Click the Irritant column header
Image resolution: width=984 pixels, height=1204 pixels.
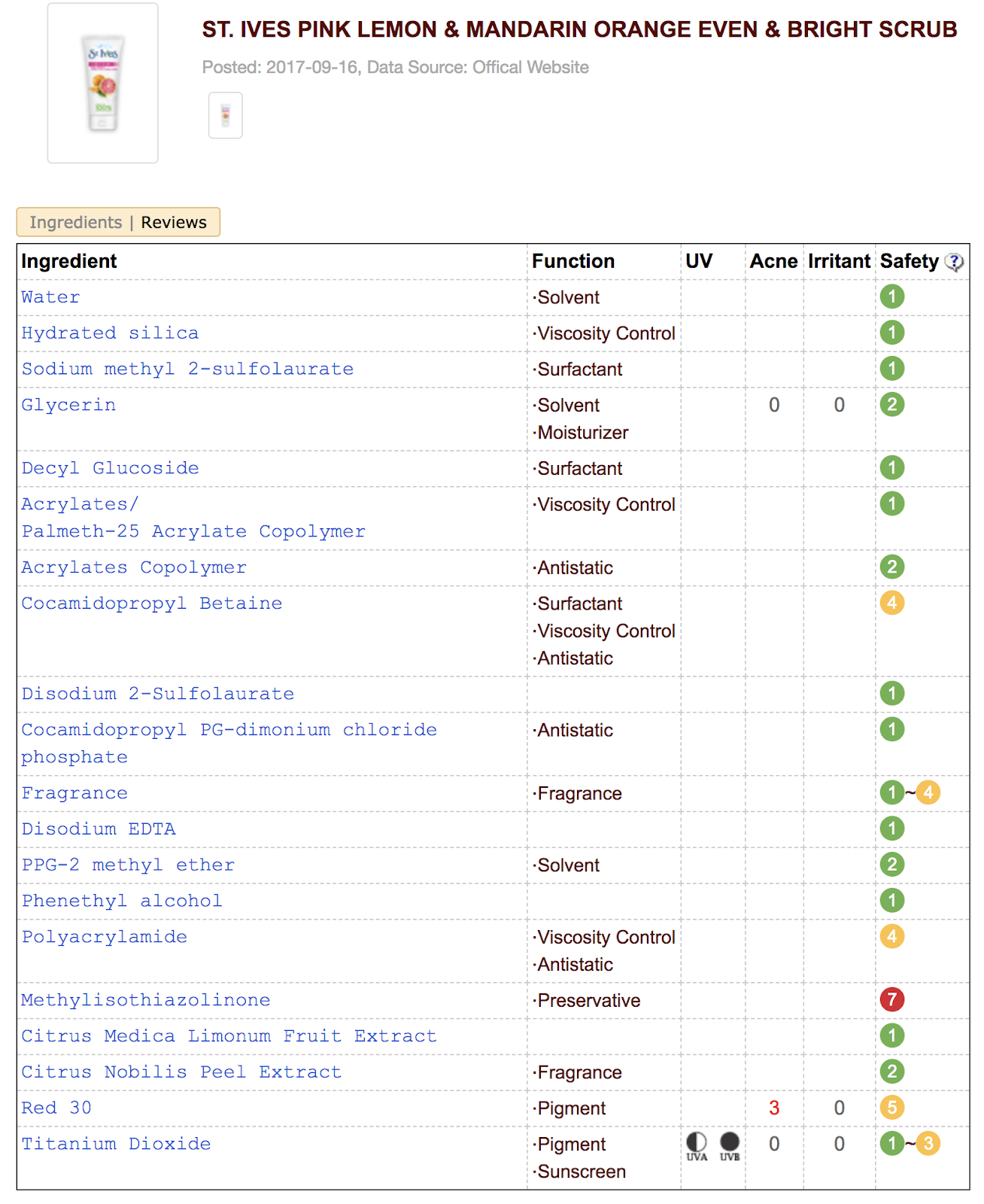pos(839,262)
